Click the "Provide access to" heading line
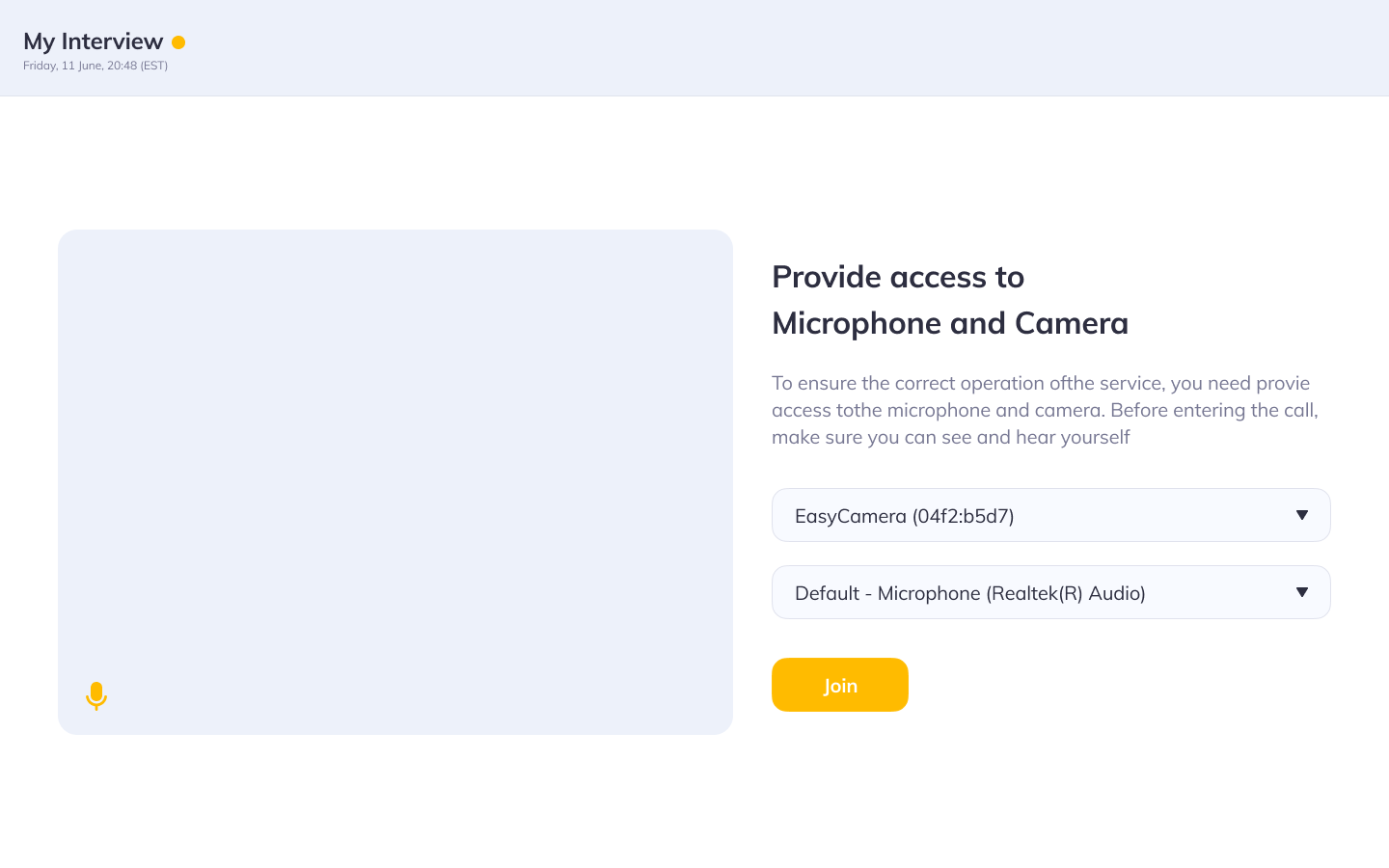Image resolution: width=1389 pixels, height=868 pixels. [897, 277]
